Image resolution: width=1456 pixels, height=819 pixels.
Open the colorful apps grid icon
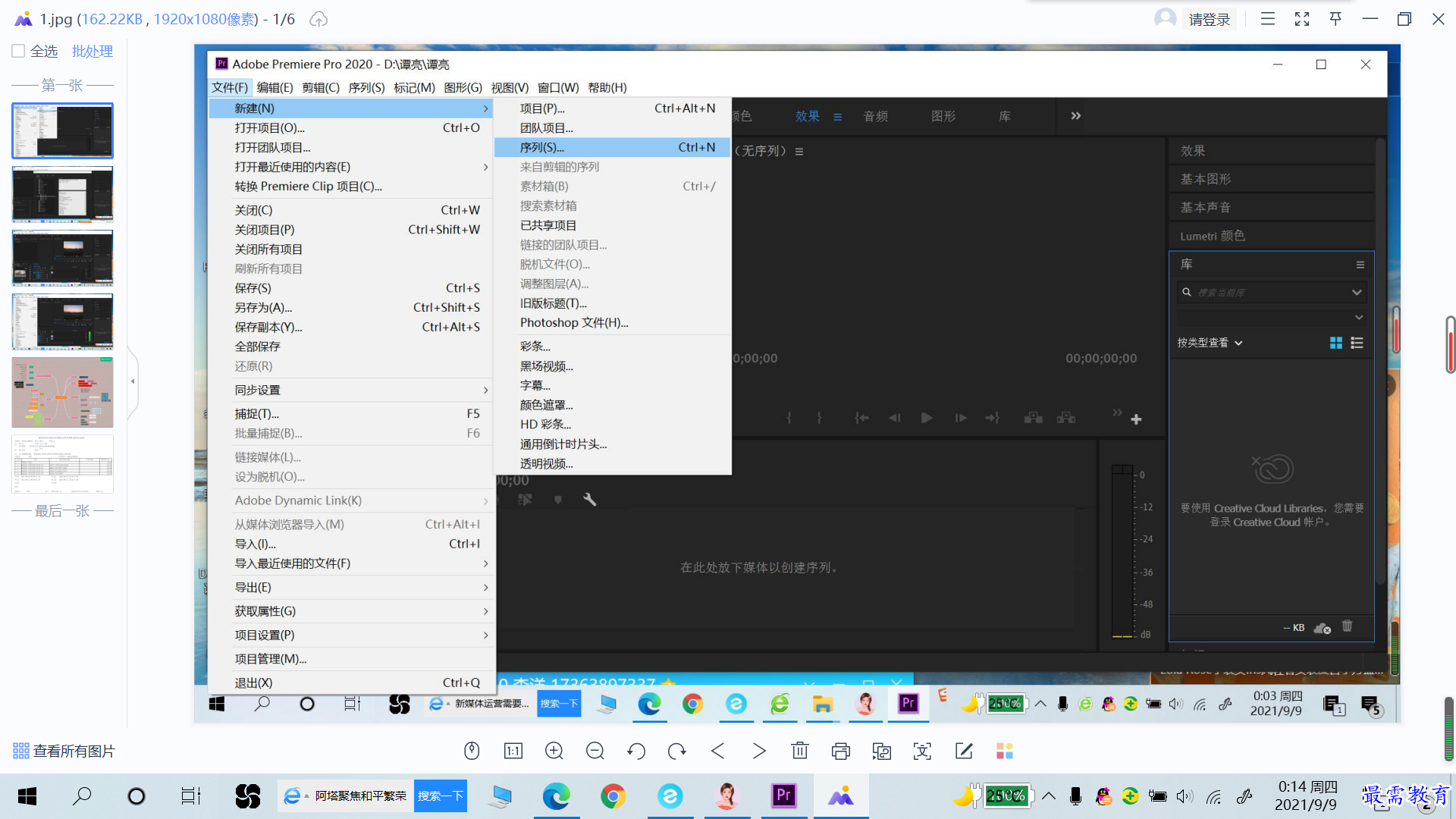click(1005, 751)
